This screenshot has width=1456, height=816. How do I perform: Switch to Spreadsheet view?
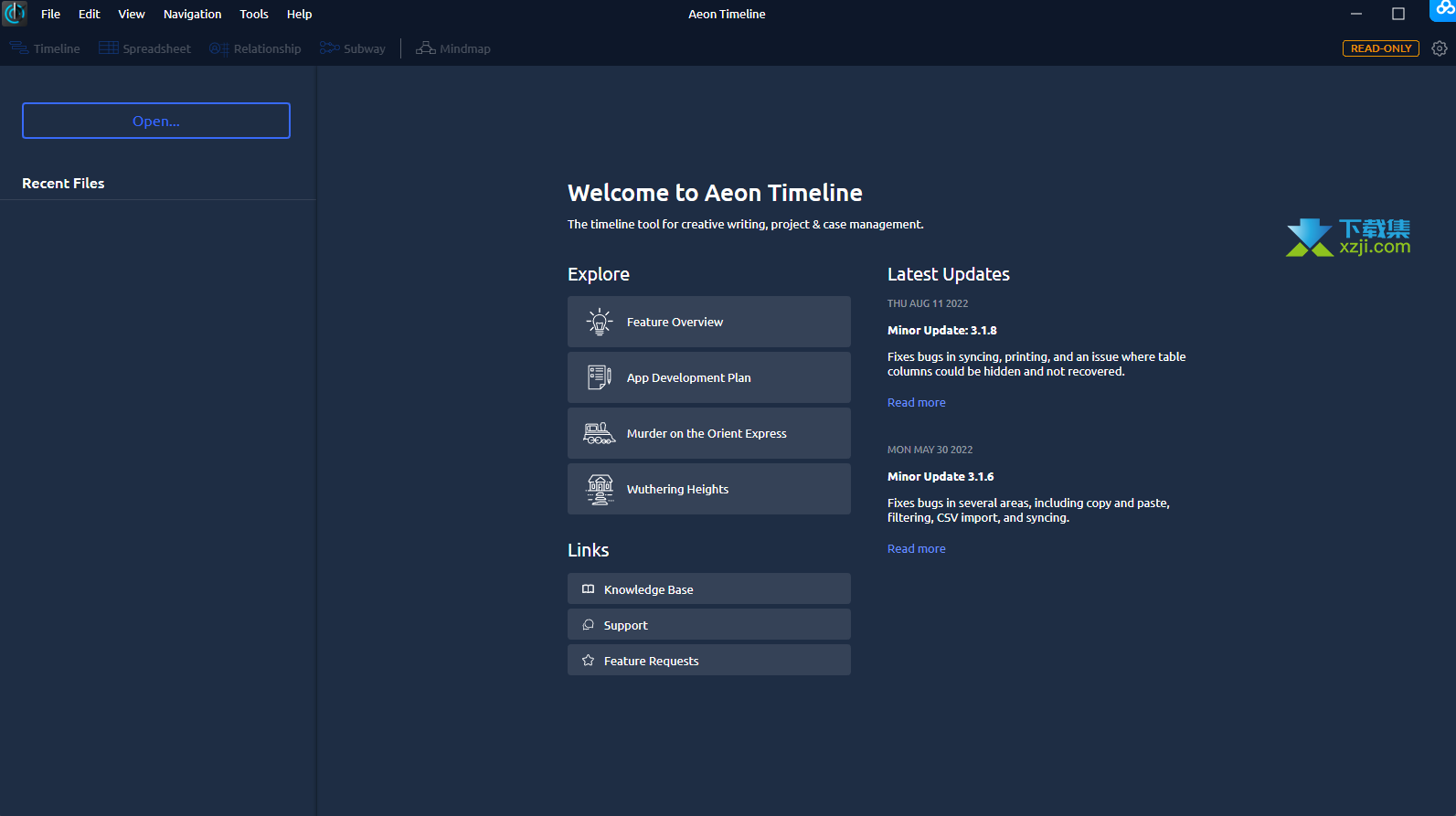(x=145, y=48)
